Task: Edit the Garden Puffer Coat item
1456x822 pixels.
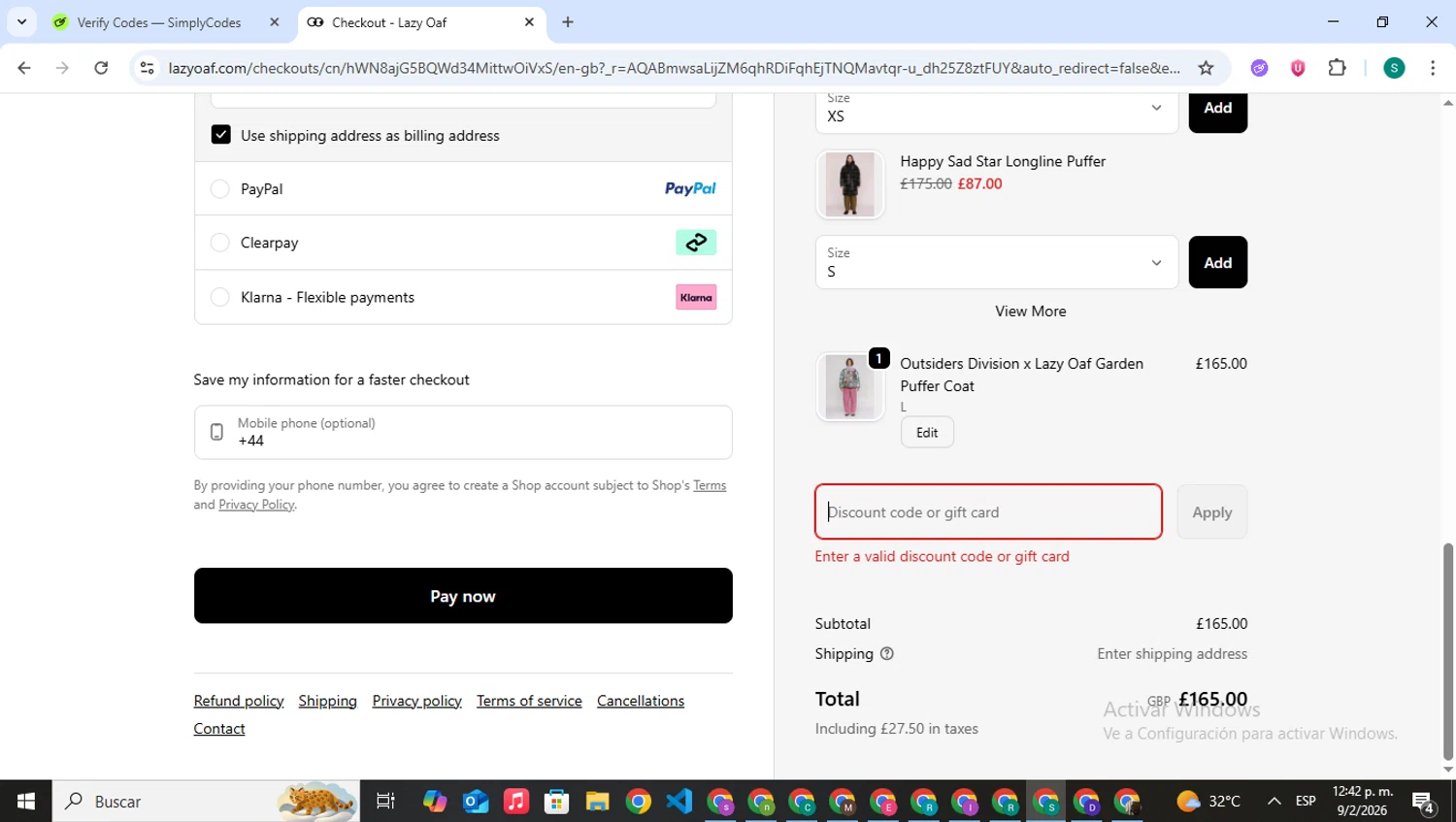Action: (927, 433)
